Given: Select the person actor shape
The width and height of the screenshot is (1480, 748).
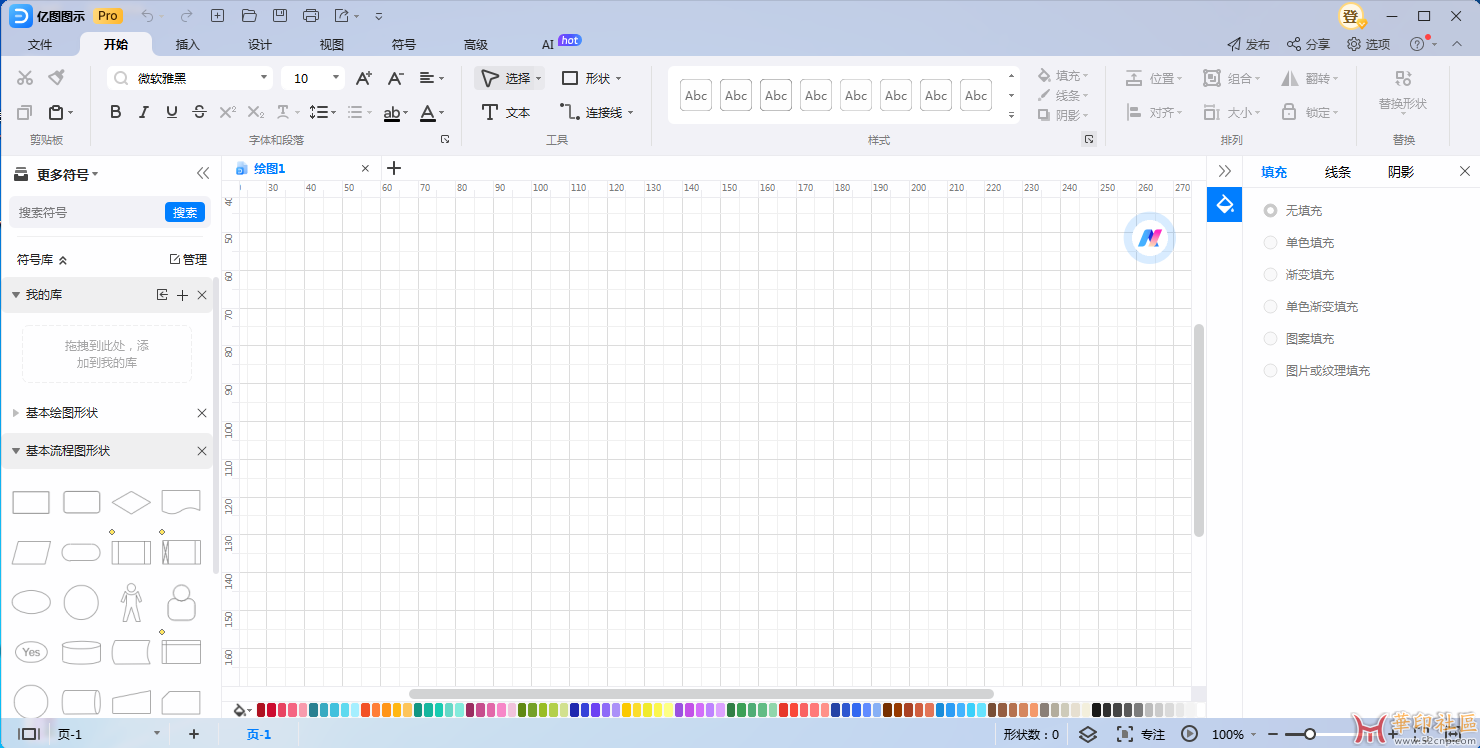Looking at the screenshot, I should point(131,603).
